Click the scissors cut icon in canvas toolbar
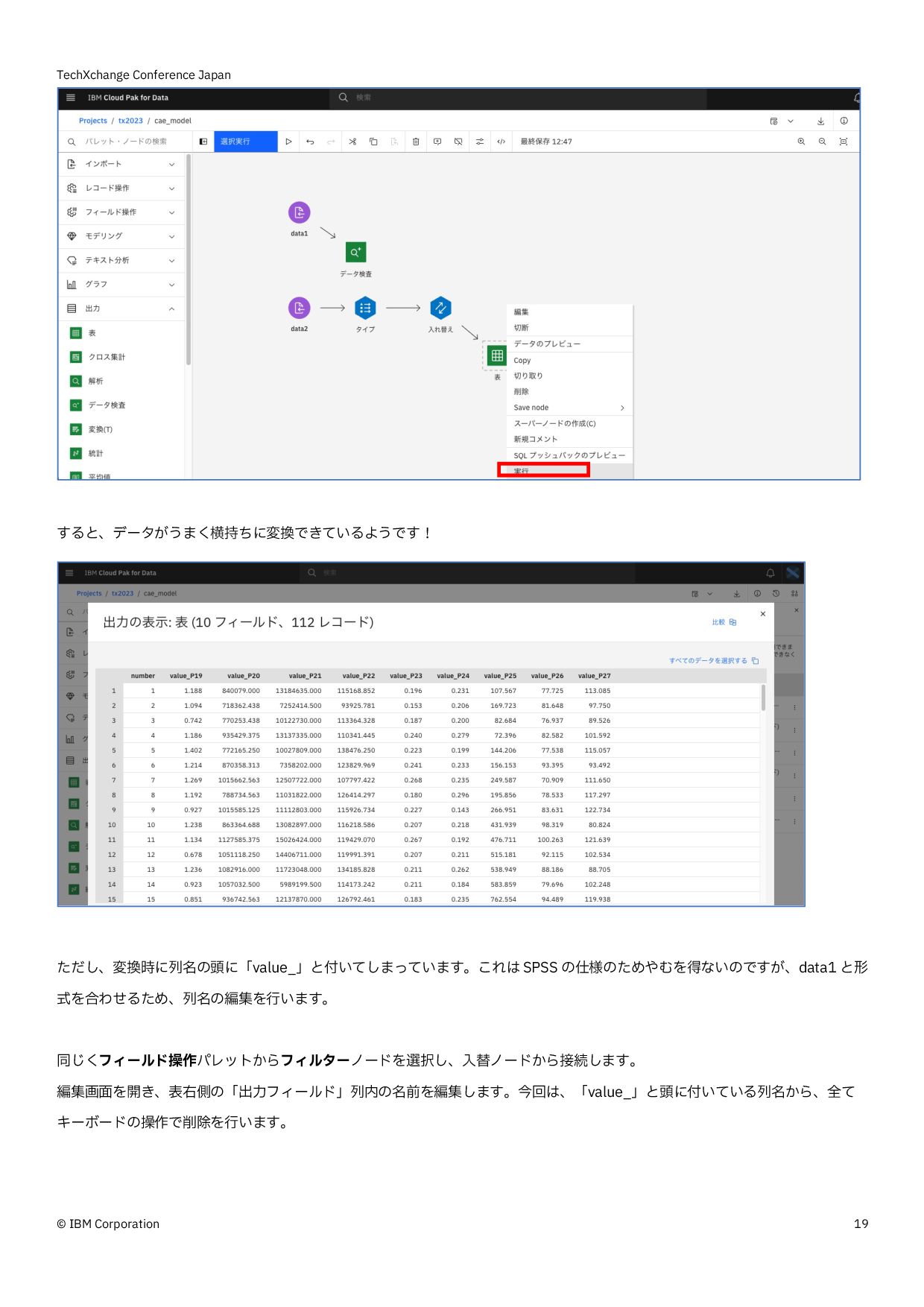This screenshot has height=1307, width=924. tap(352, 142)
